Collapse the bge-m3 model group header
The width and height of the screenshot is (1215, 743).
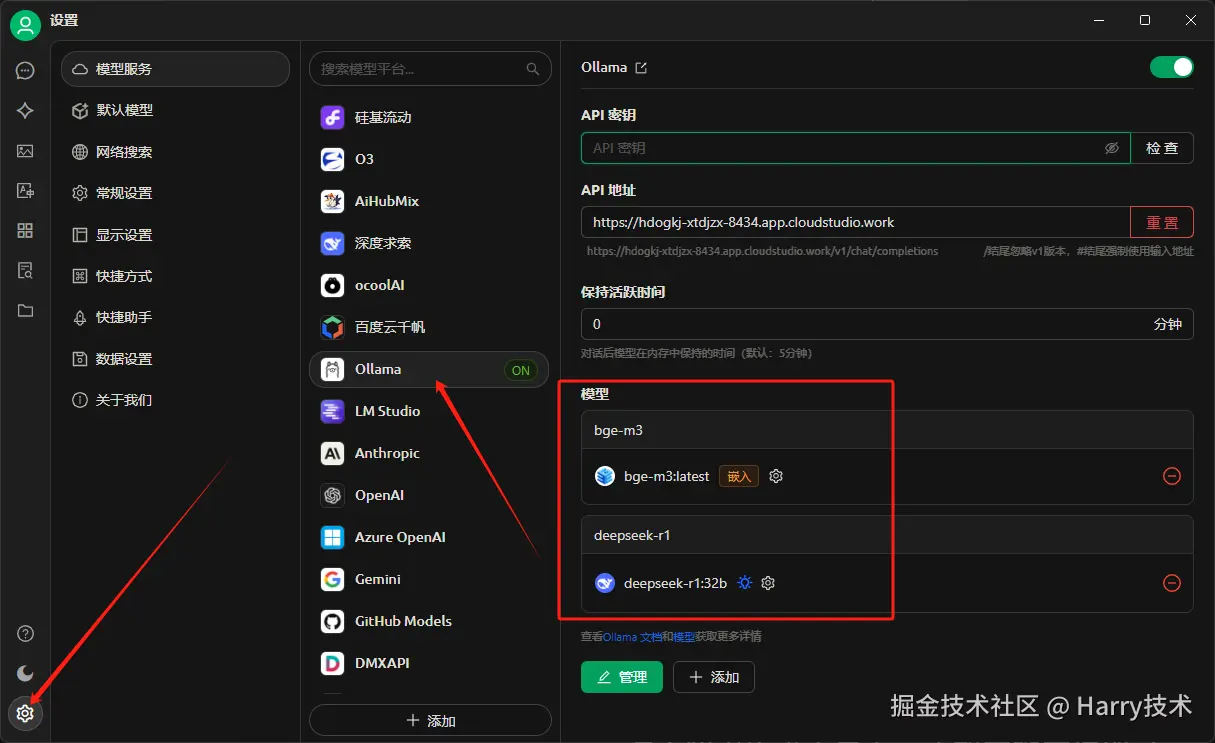click(887, 430)
